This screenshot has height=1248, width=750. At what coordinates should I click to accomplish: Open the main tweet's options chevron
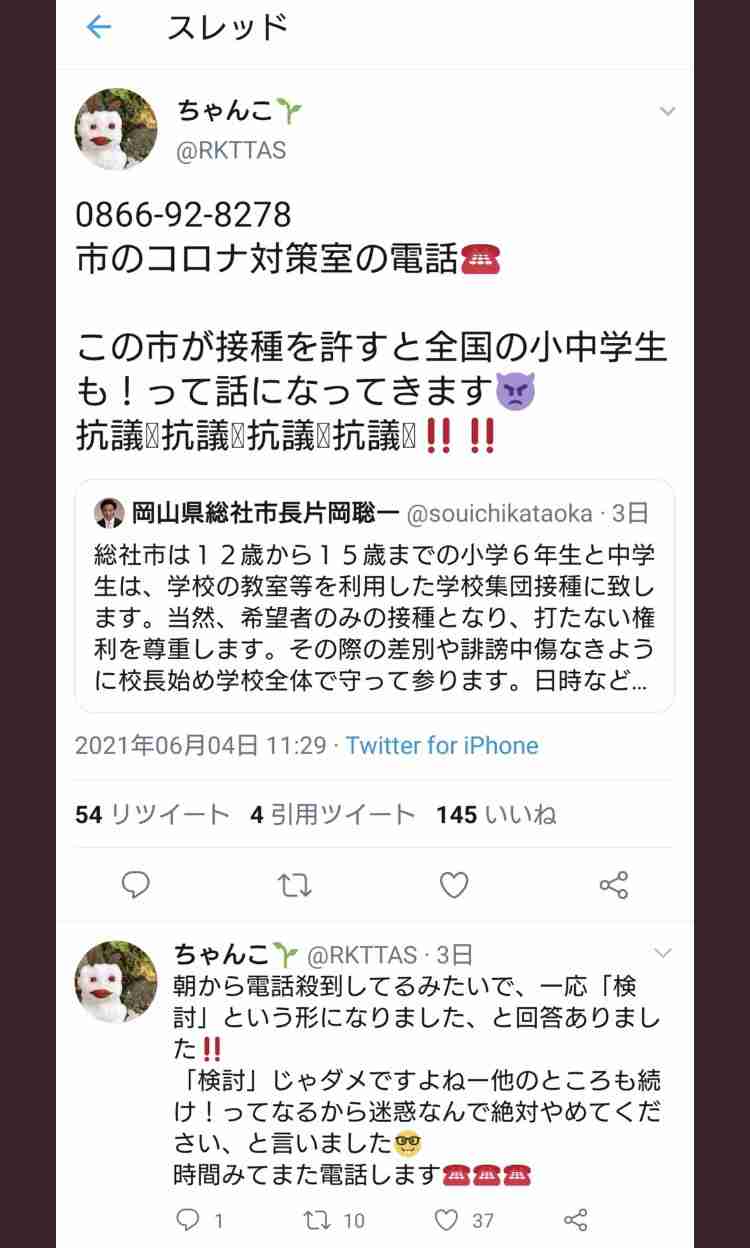[667, 111]
